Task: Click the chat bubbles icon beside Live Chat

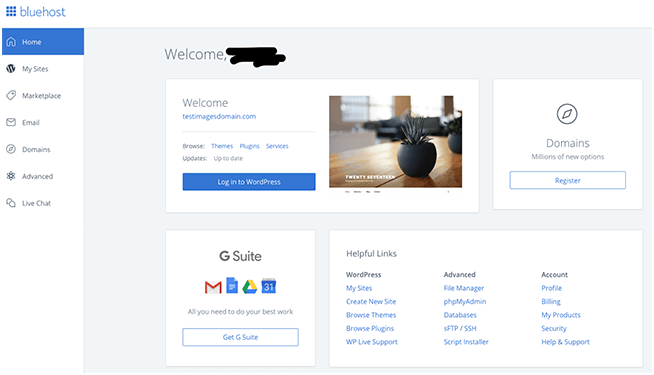Action: (11, 203)
